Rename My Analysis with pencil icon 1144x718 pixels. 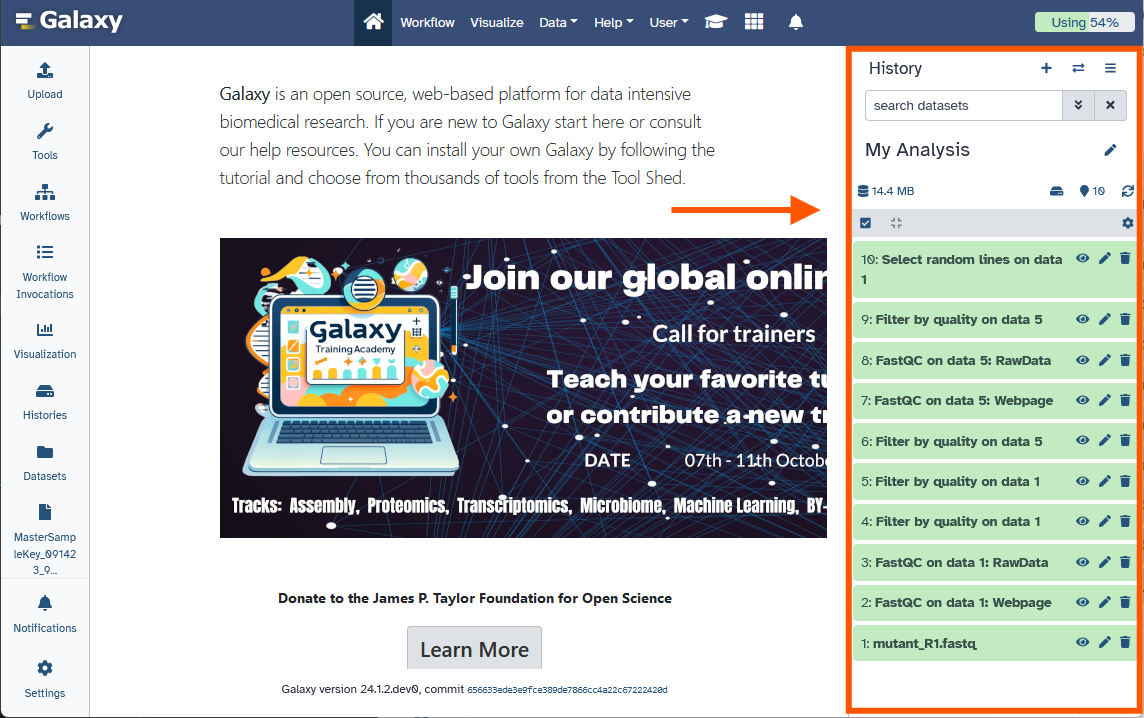[x=1110, y=150]
